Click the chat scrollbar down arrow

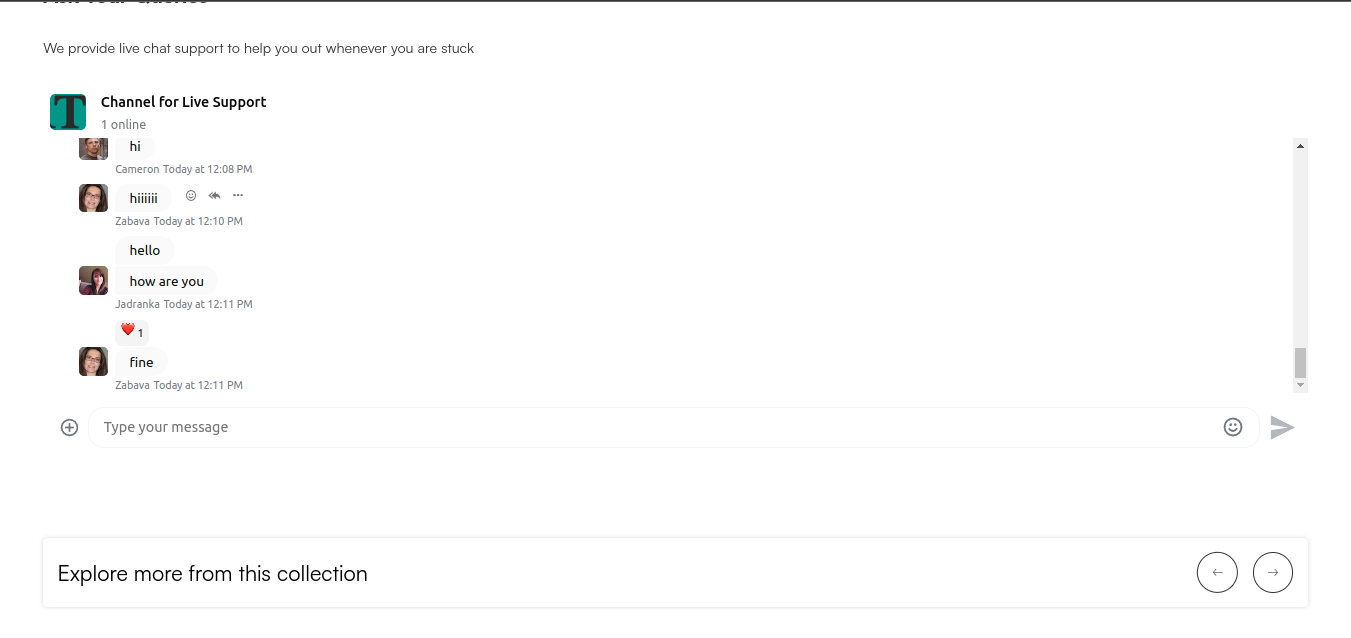1300,385
